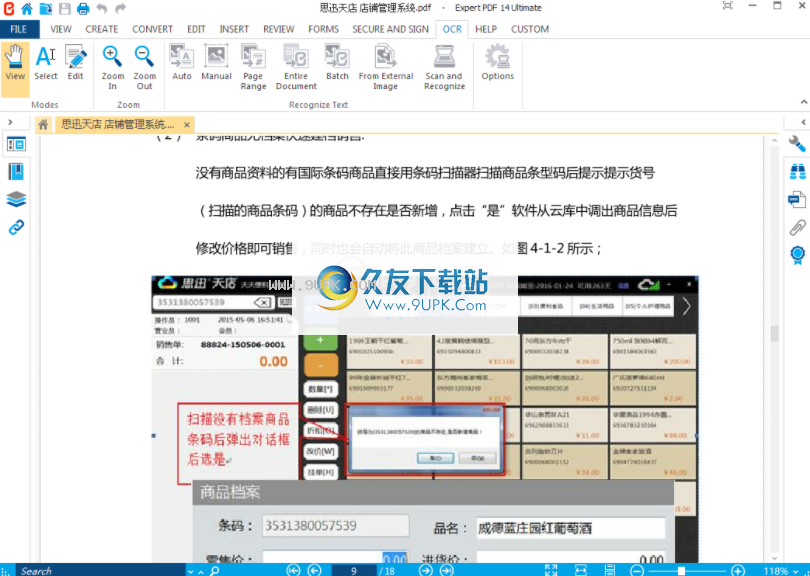Open Batch OCR tool

(x=337, y=63)
